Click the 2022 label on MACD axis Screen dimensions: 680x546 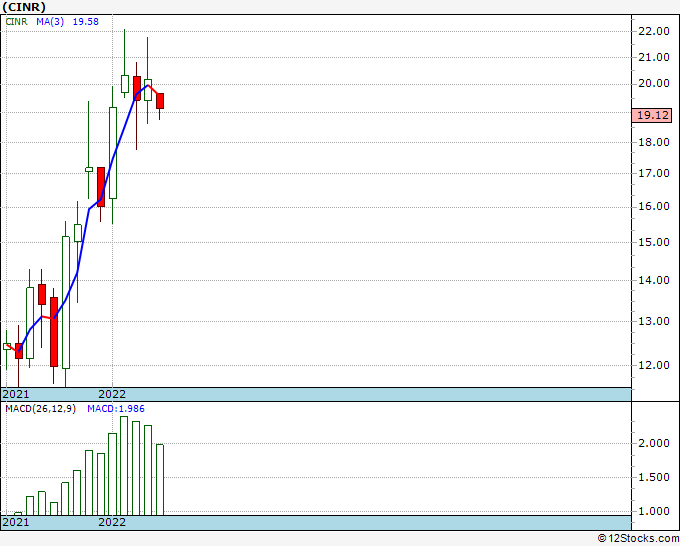[112, 522]
